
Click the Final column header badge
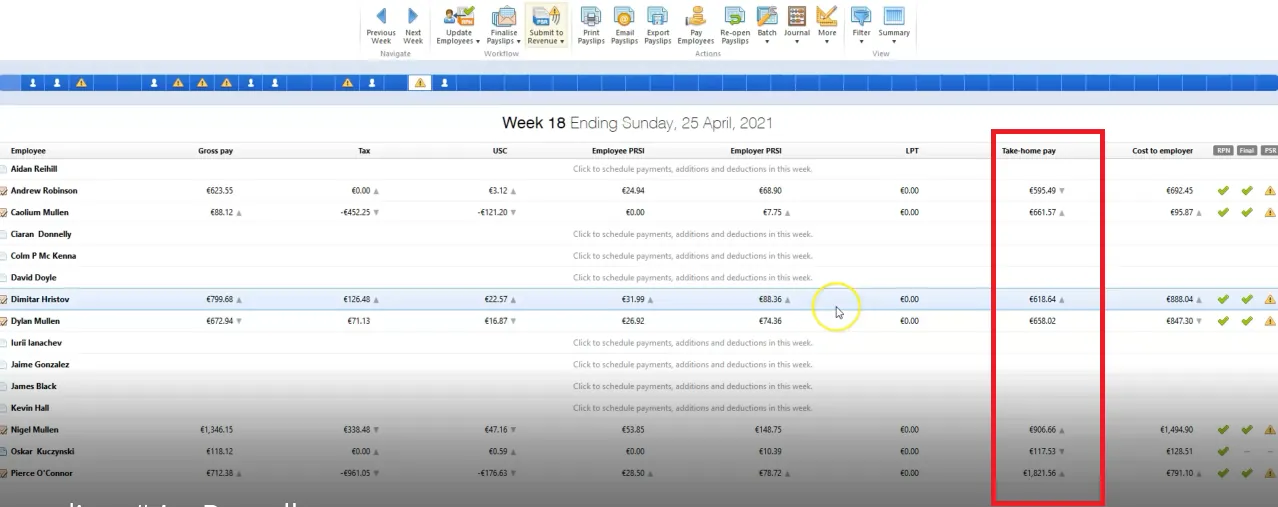click(1247, 151)
